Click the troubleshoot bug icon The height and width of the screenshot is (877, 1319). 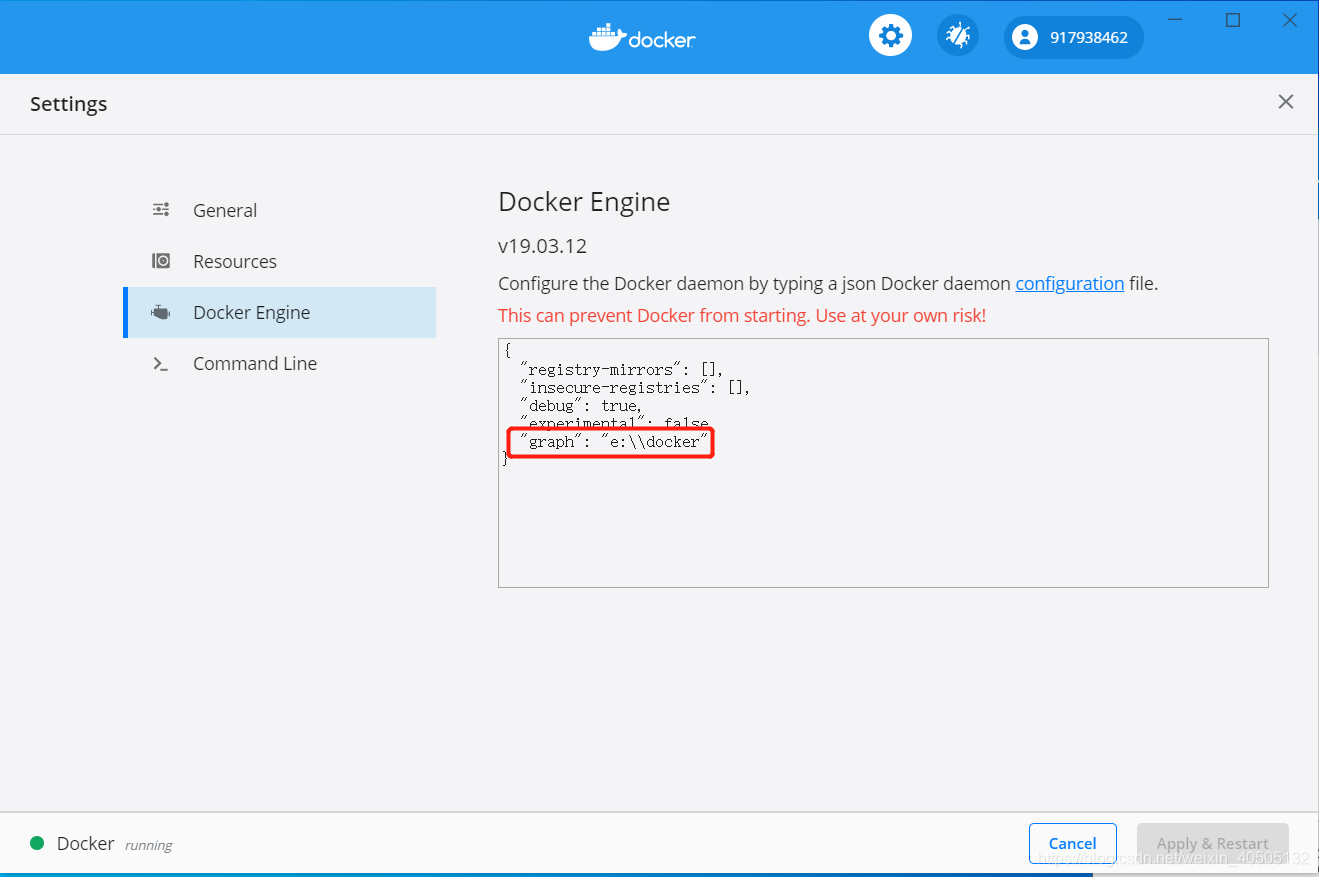pos(958,37)
